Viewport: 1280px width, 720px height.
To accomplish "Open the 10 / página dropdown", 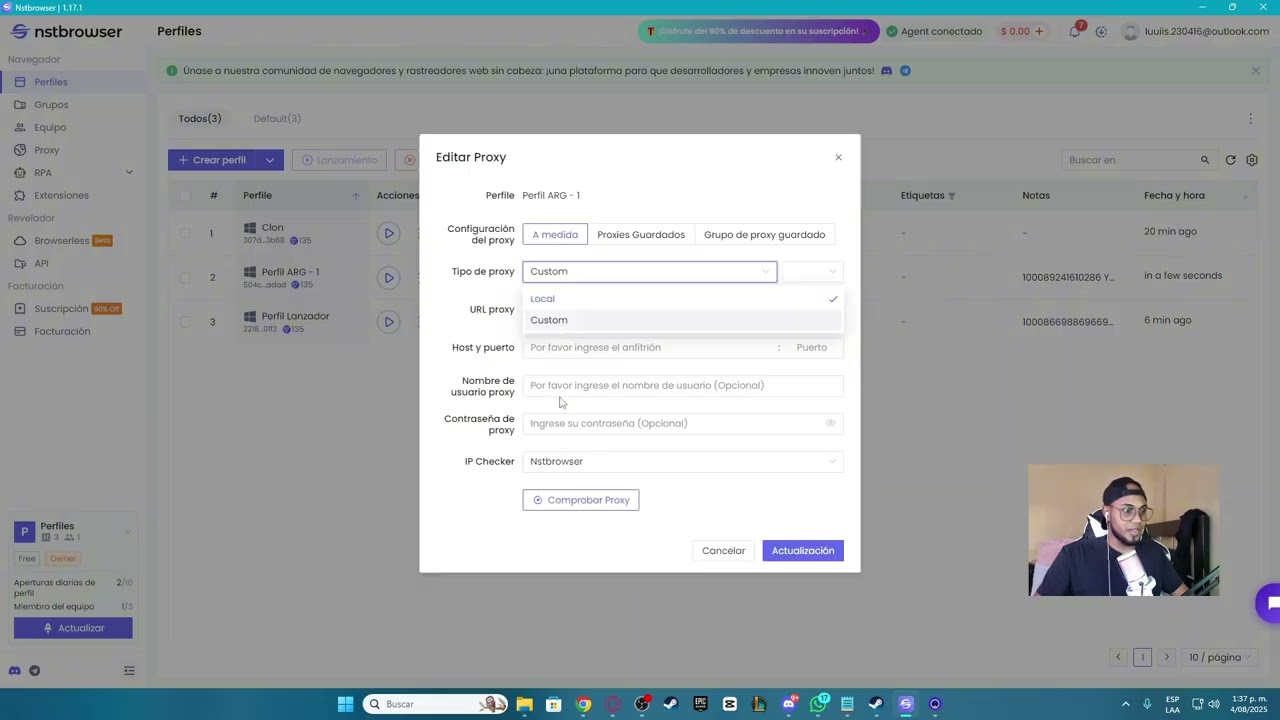I will (x=1219, y=657).
